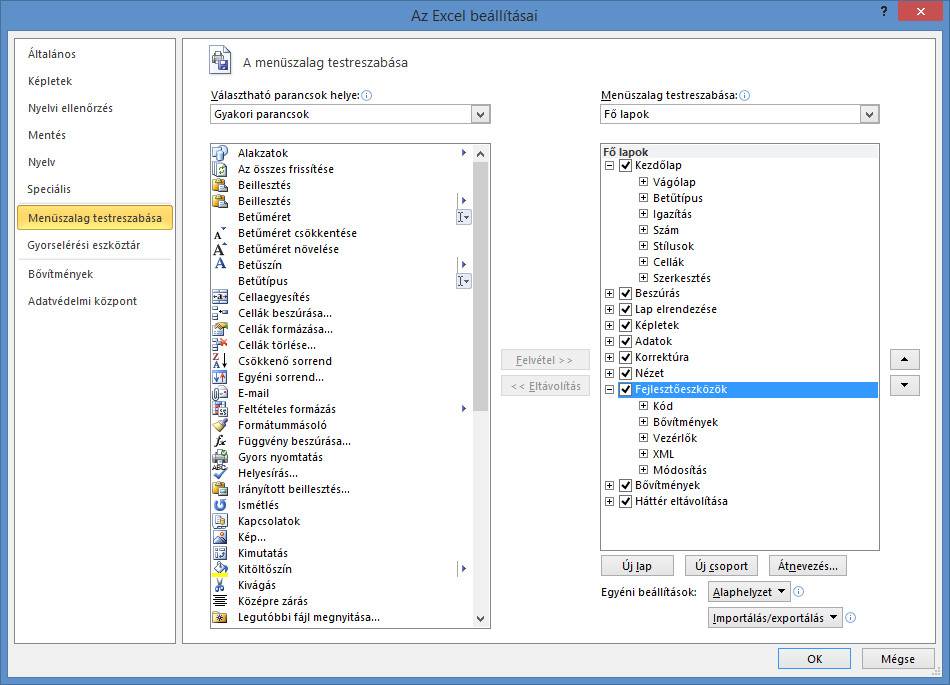This screenshot has width=950, height=685.
Task: Click the Betűméret növelése icon
Action: (x=220, y=249)
